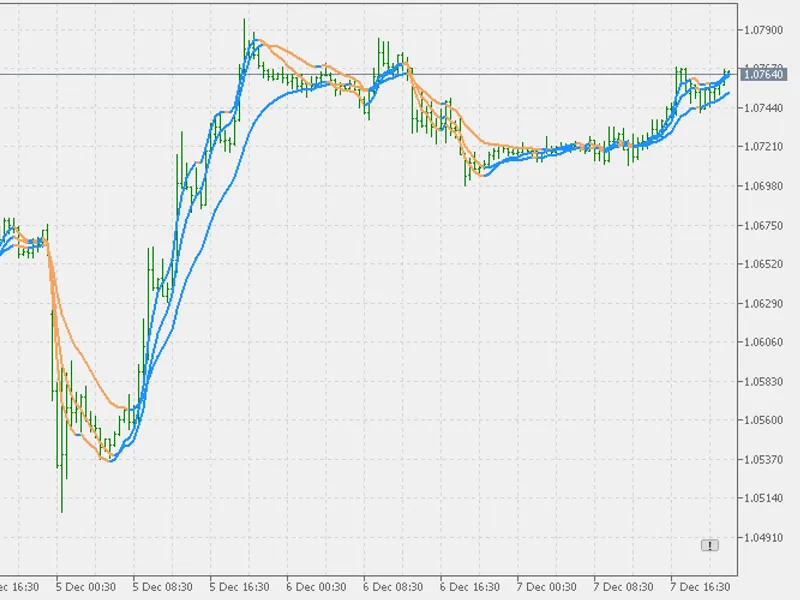Select the 1.05370 price axis value

click(763, 460)
